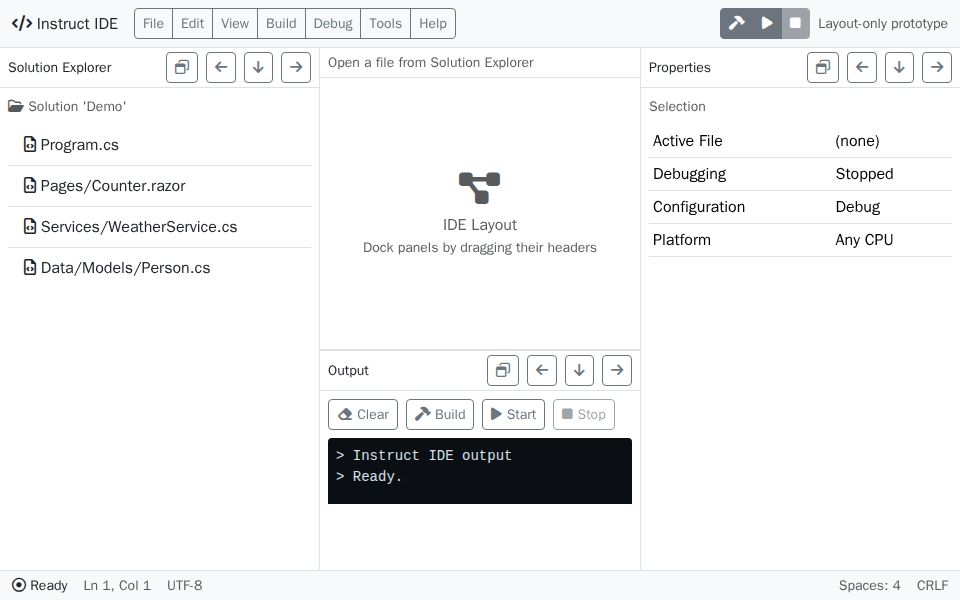960x600 pixels.
Task: Dock the Properties panel downward
Action: (x=899, y=67)
